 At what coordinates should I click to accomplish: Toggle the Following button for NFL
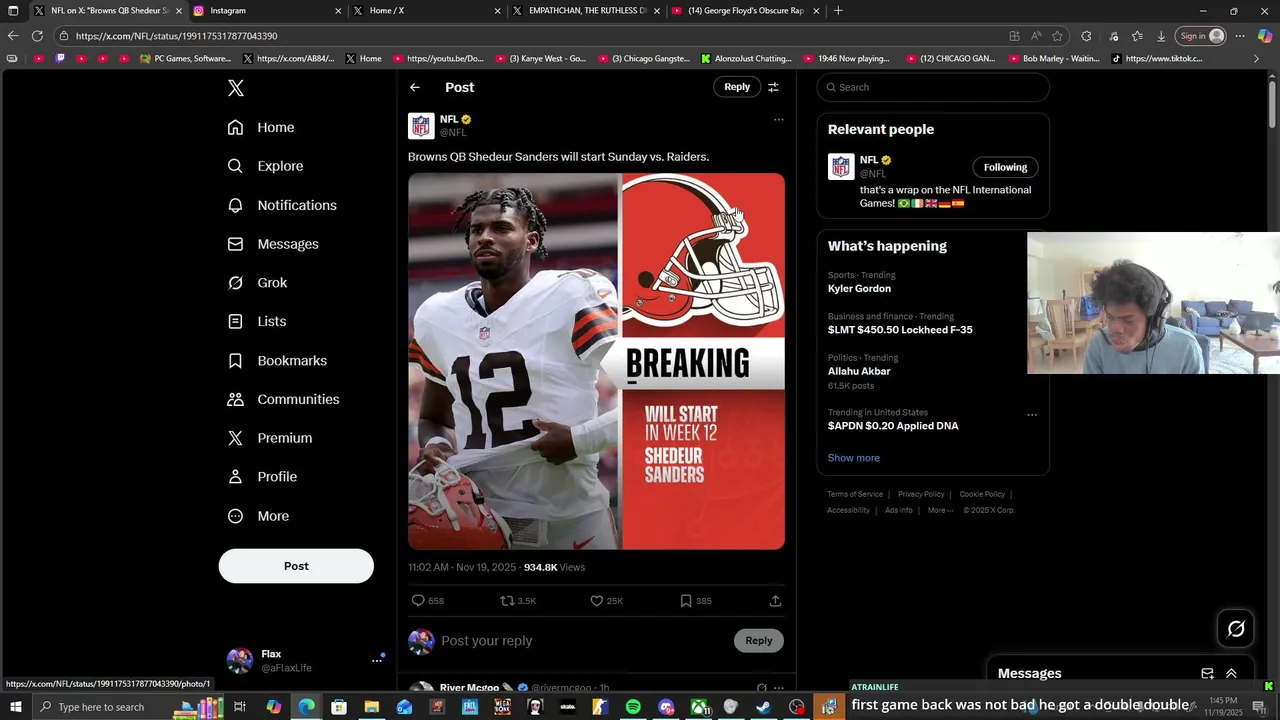(1005, 167)
